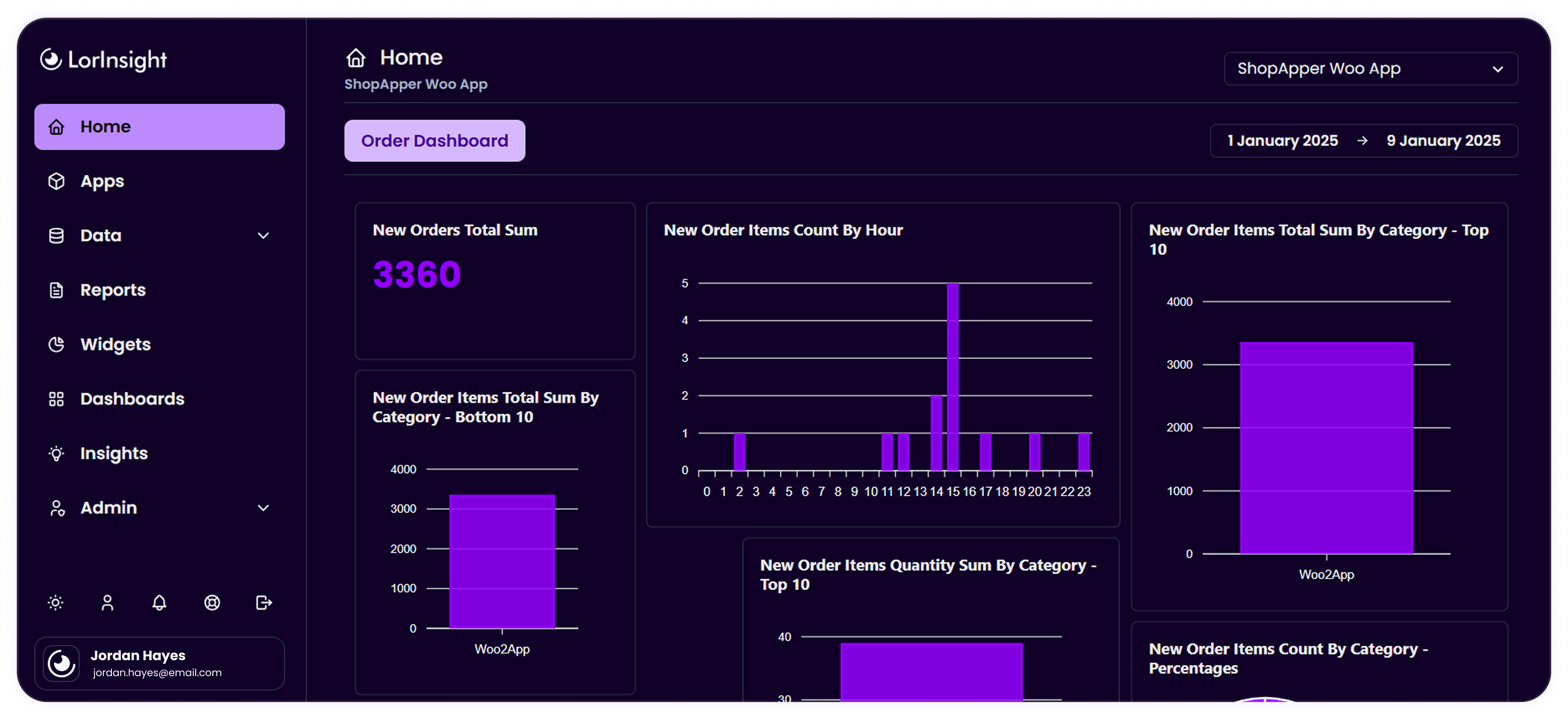Go to Home in the sidebar

point(160,127)
